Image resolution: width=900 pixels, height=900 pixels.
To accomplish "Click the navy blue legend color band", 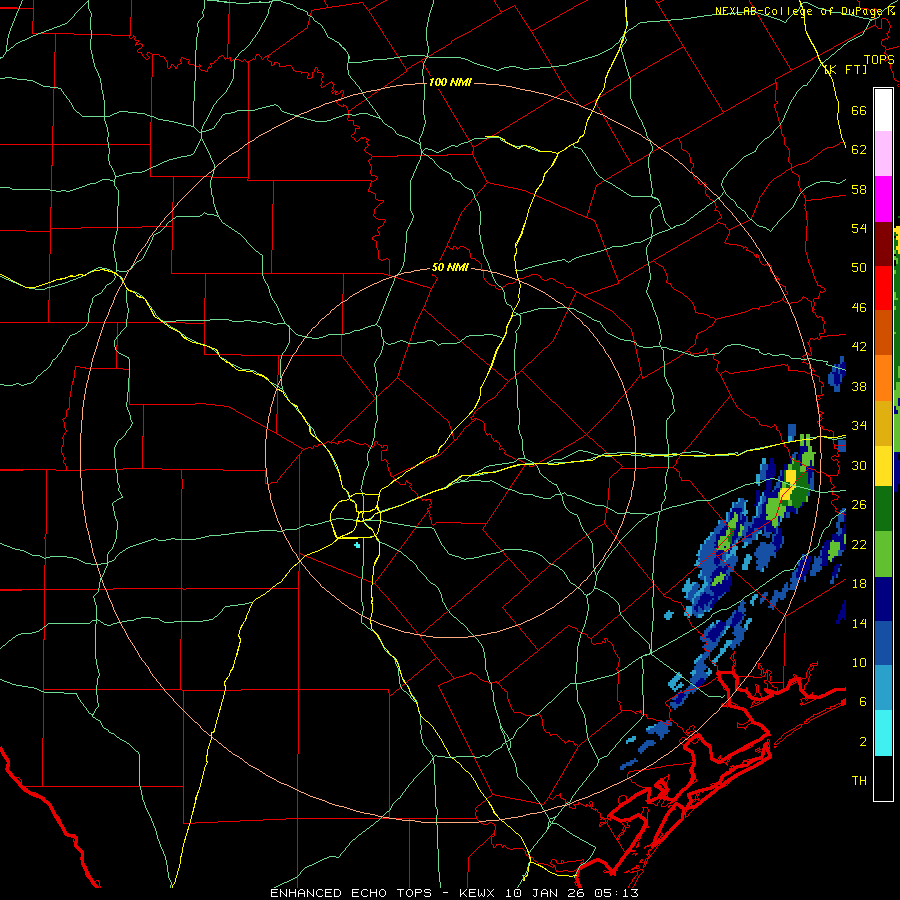I will (883, 599).
